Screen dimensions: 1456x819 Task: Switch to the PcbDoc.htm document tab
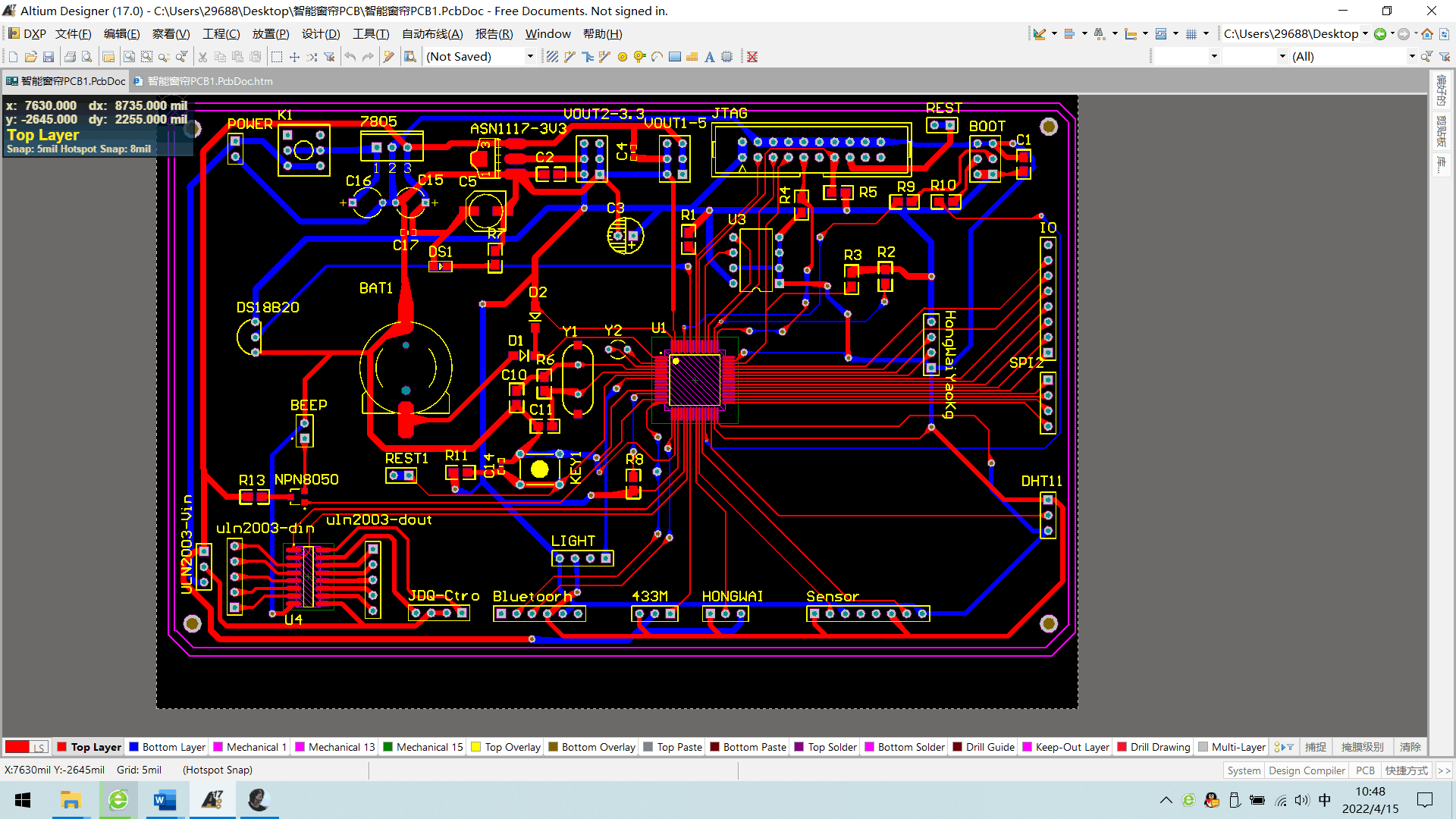pos(203,81)
